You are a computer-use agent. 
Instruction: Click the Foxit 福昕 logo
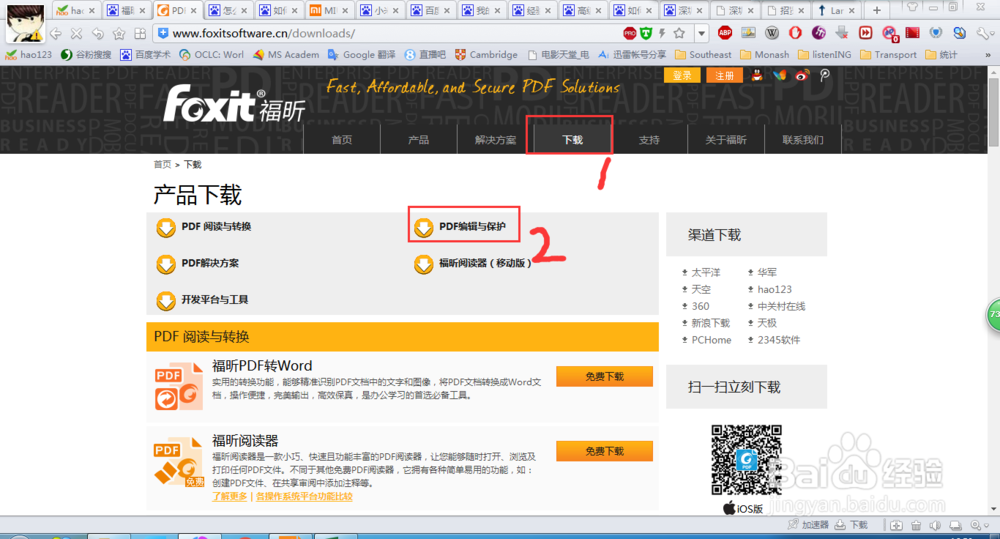(x=234, y=104)
